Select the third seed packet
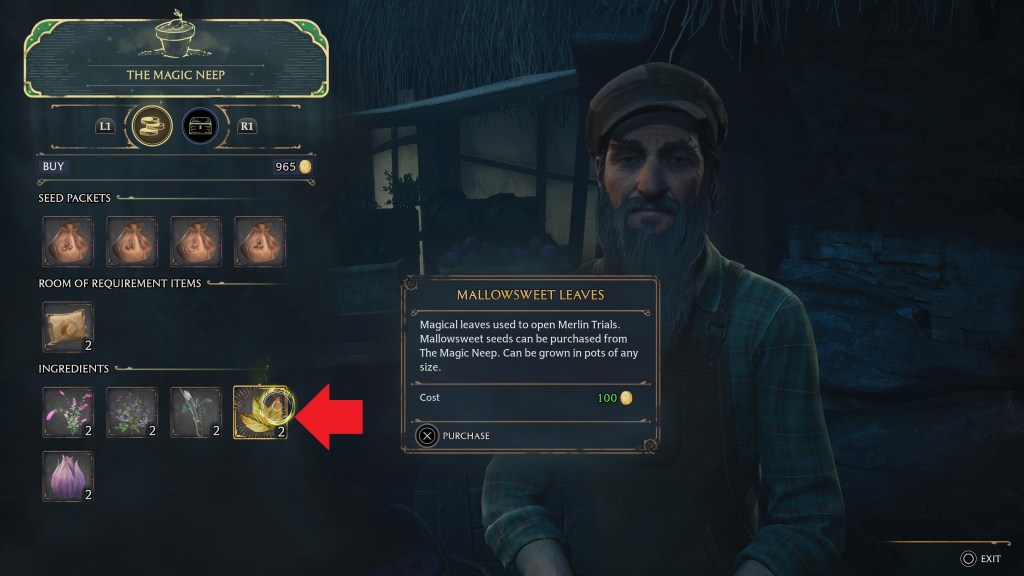 pos(196,242)
